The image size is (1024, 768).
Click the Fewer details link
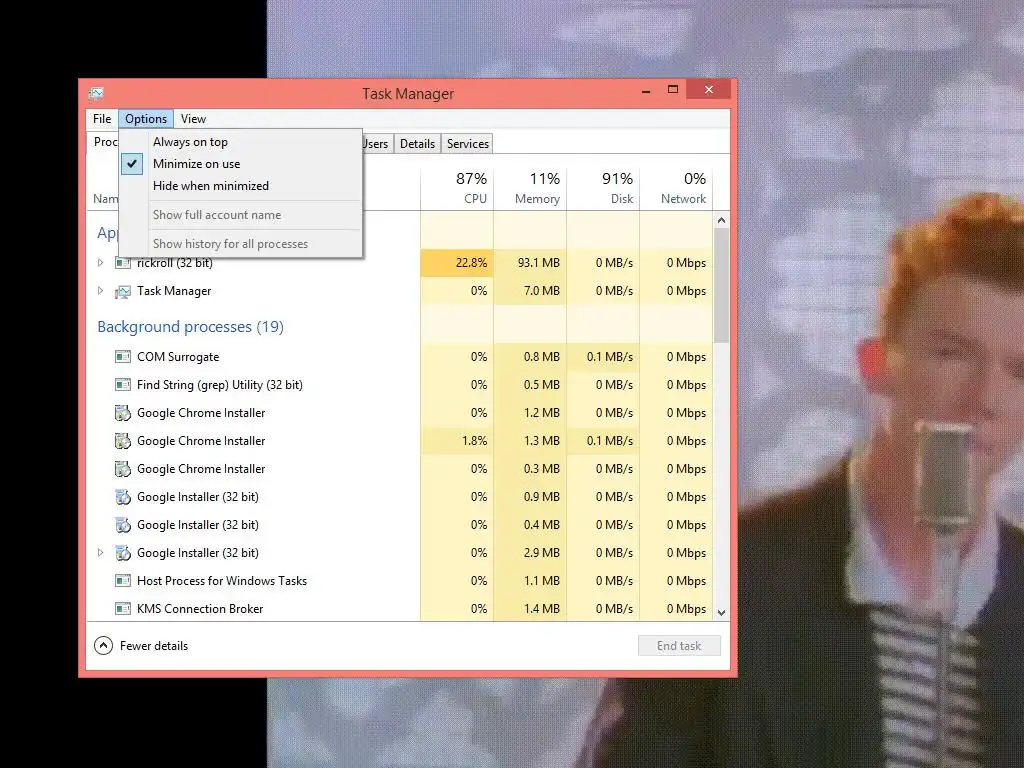click(153, 646)
